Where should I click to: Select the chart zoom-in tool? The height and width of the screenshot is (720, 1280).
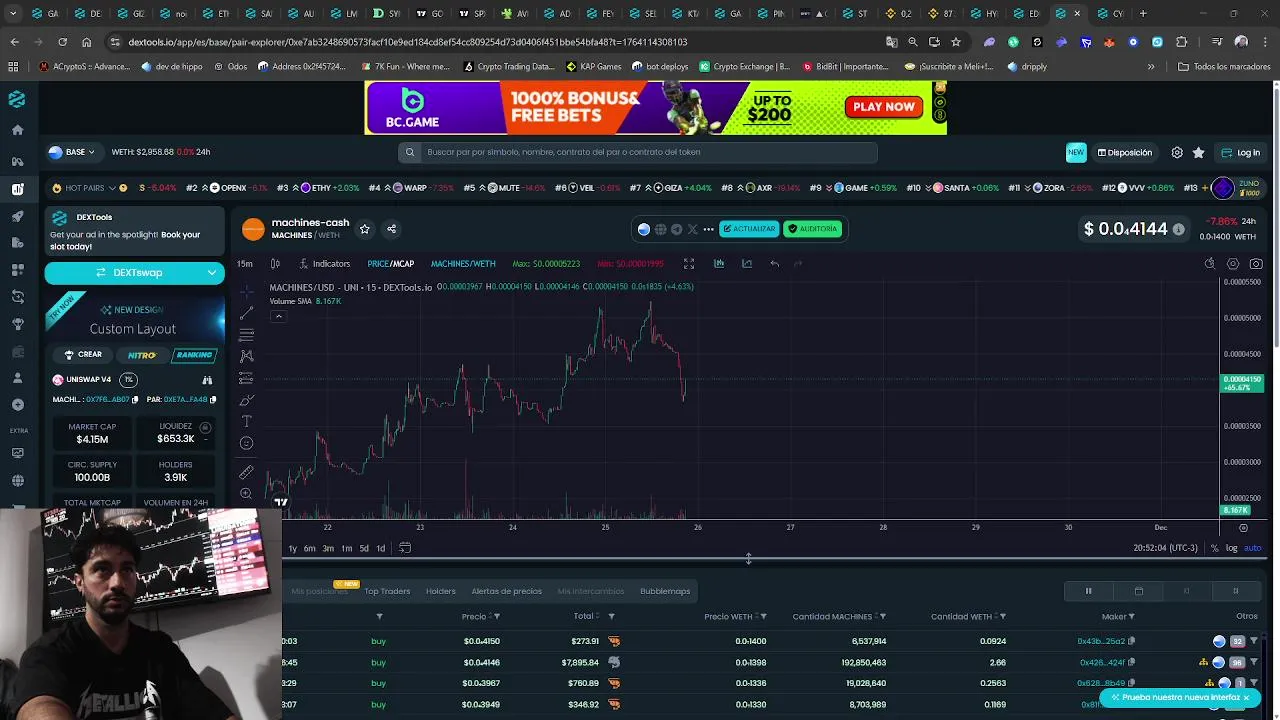tap(246, 494)
